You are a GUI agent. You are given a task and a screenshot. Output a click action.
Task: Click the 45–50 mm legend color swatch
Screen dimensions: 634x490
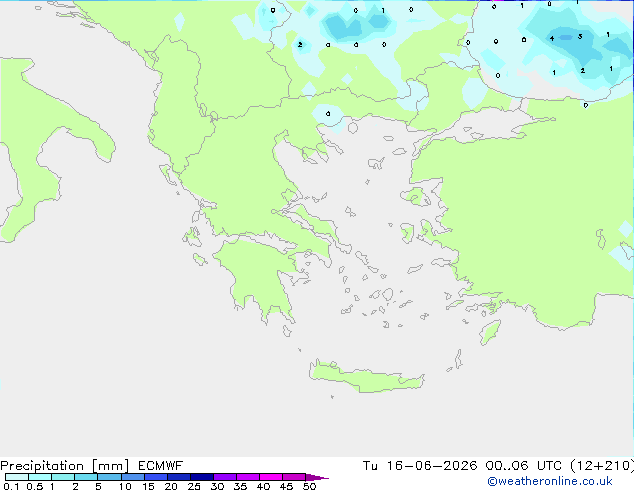[x=294, y=477]
